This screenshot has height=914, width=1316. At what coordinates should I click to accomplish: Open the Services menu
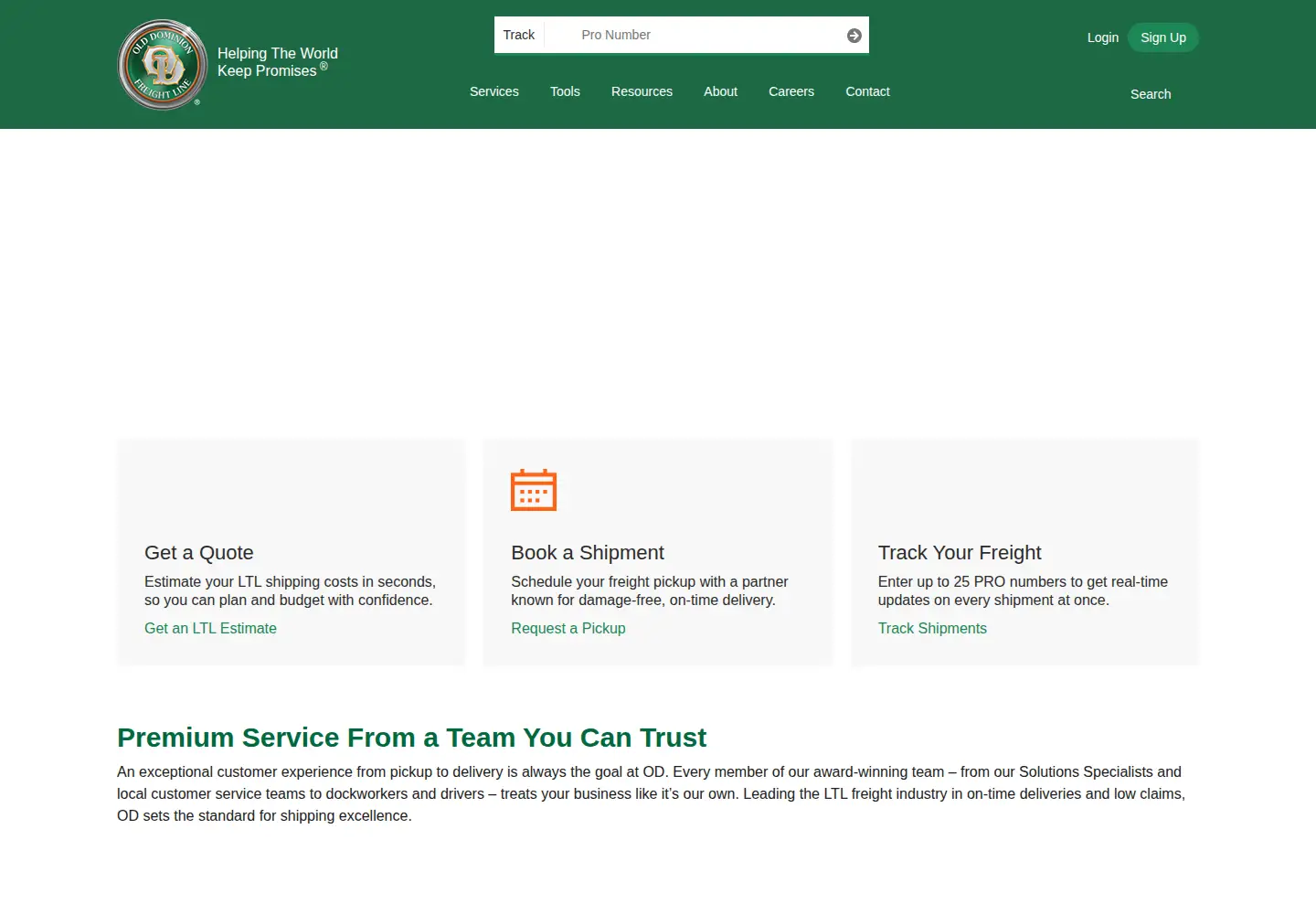pyautogui.click(x=494, y=91)
